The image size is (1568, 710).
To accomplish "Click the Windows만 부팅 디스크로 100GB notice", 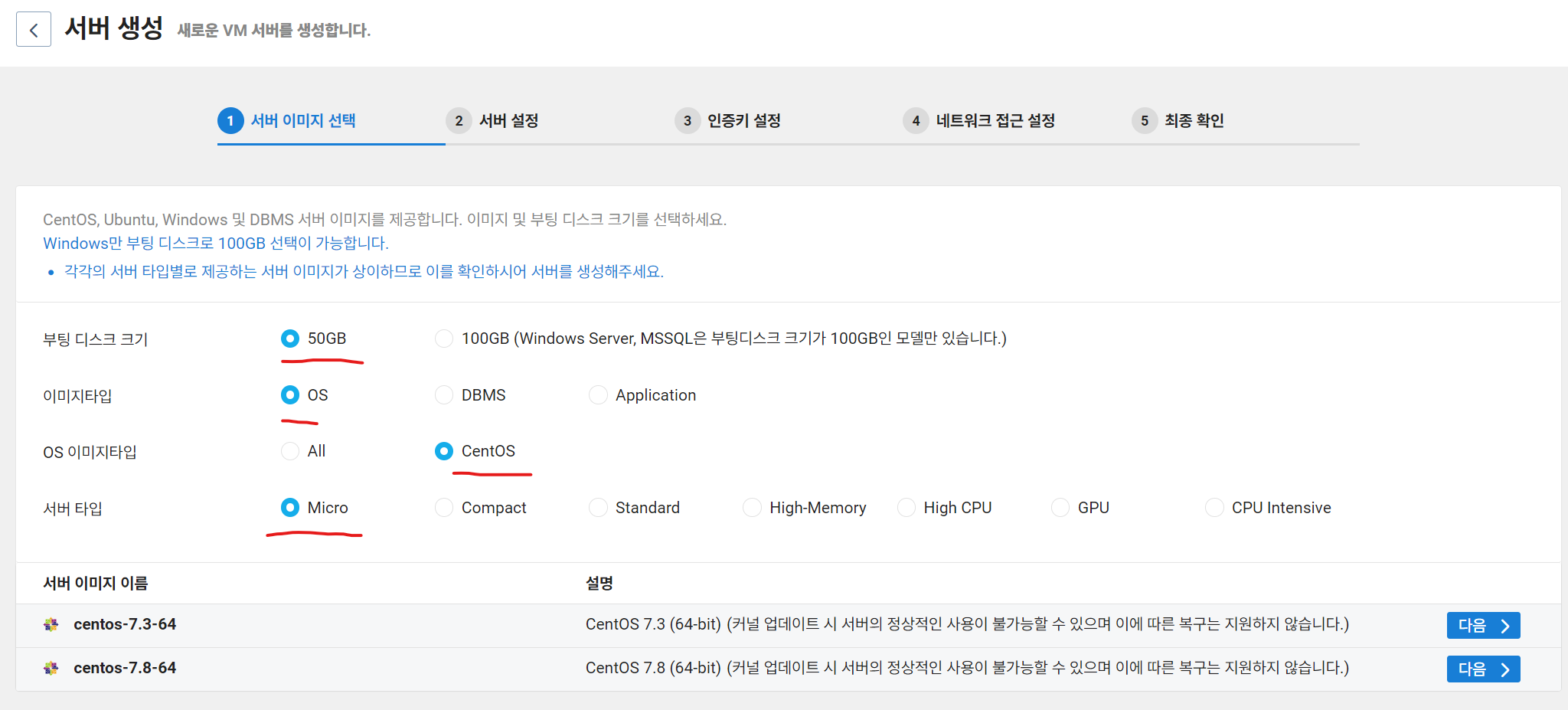I will point(216,243).
